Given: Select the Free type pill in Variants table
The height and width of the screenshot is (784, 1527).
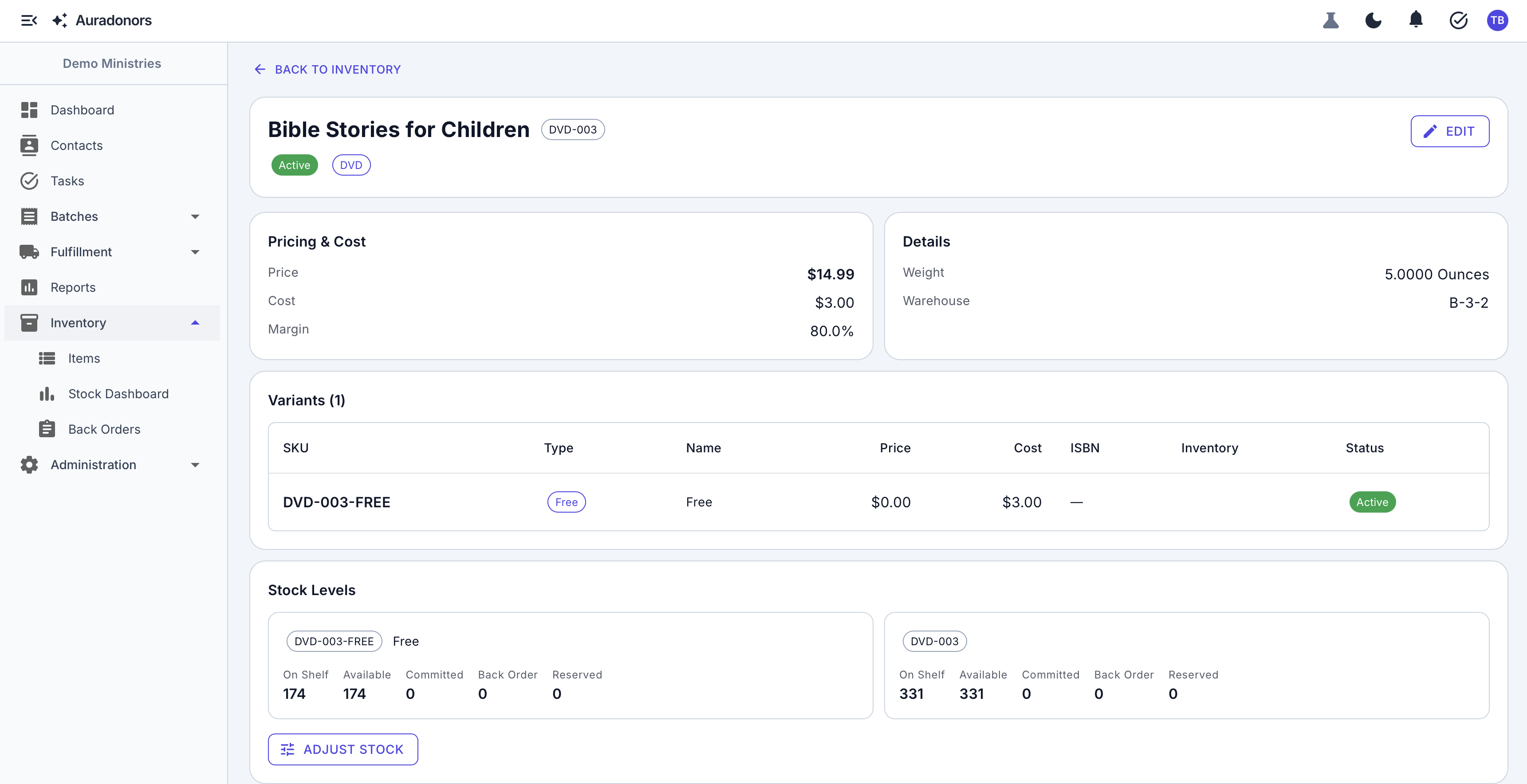Looking at the screenshot, I should click(566, 502).
